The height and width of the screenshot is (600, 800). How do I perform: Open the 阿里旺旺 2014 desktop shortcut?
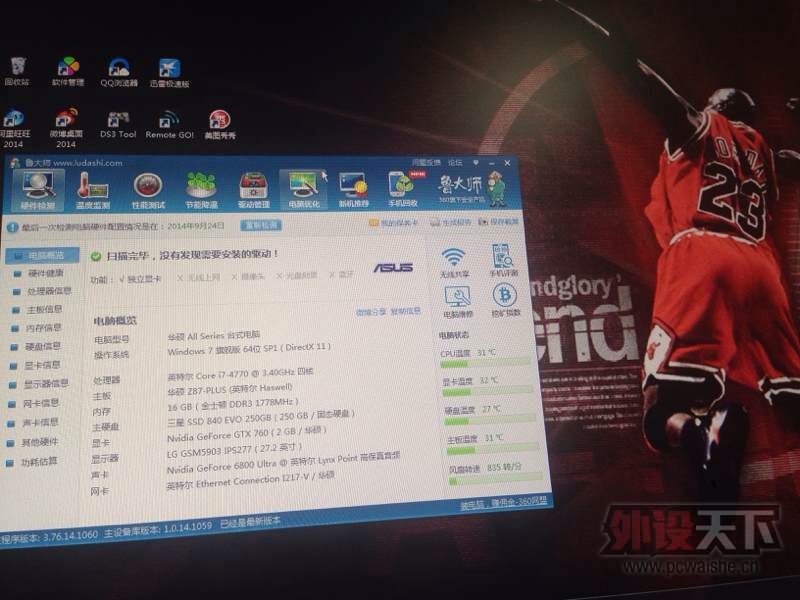coord(14,128)
